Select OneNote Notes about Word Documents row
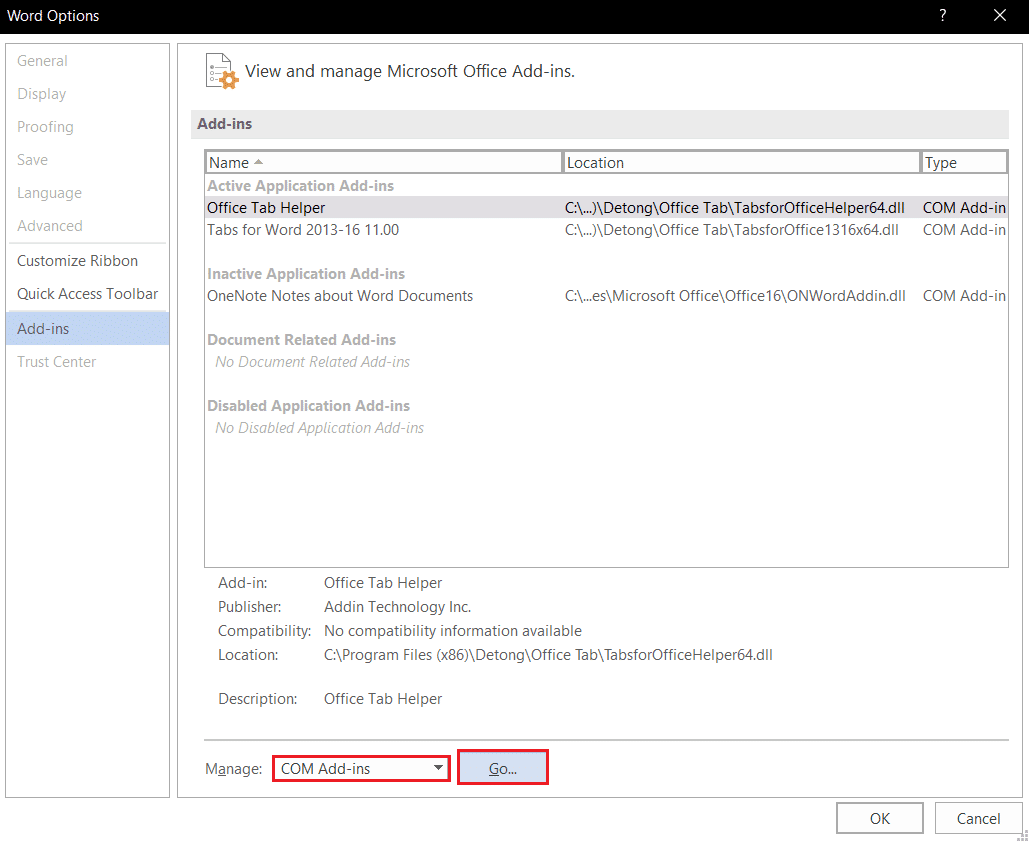1029x842 pixels. [606, 296]
